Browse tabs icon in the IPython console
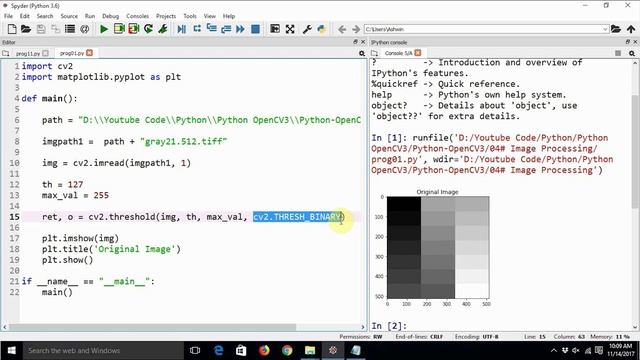Viewport: 640px width, 360px height. tap(374, 53)
